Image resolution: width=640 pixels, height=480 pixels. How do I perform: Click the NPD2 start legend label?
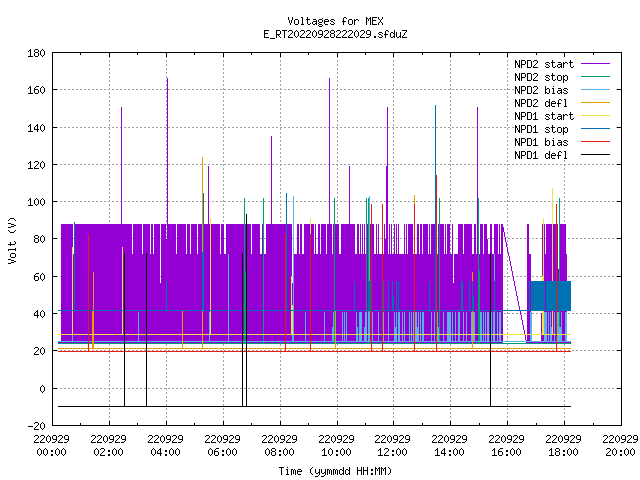point(544,64)
